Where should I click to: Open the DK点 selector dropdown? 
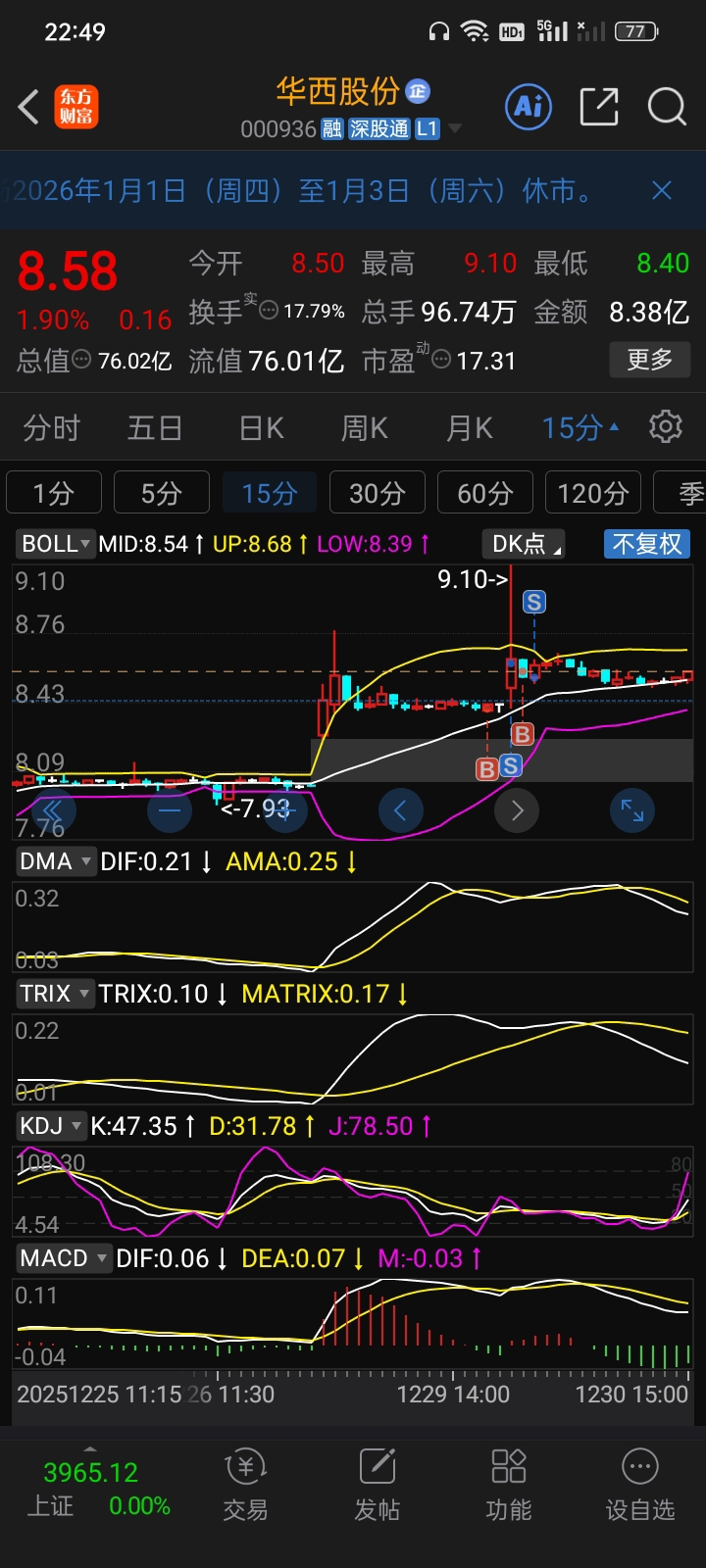pos(524,544)
